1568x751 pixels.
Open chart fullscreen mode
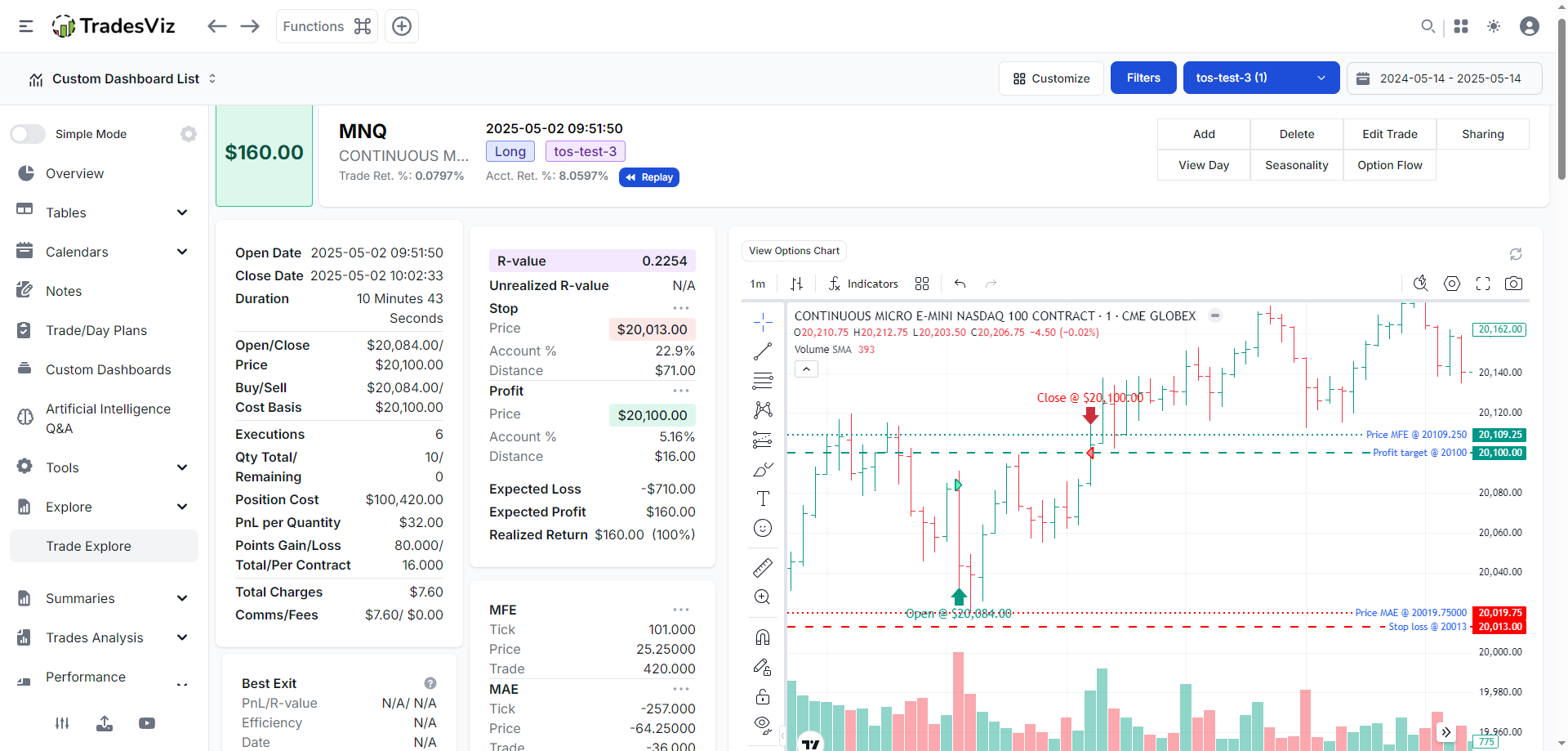click(x=1483, y=284)
